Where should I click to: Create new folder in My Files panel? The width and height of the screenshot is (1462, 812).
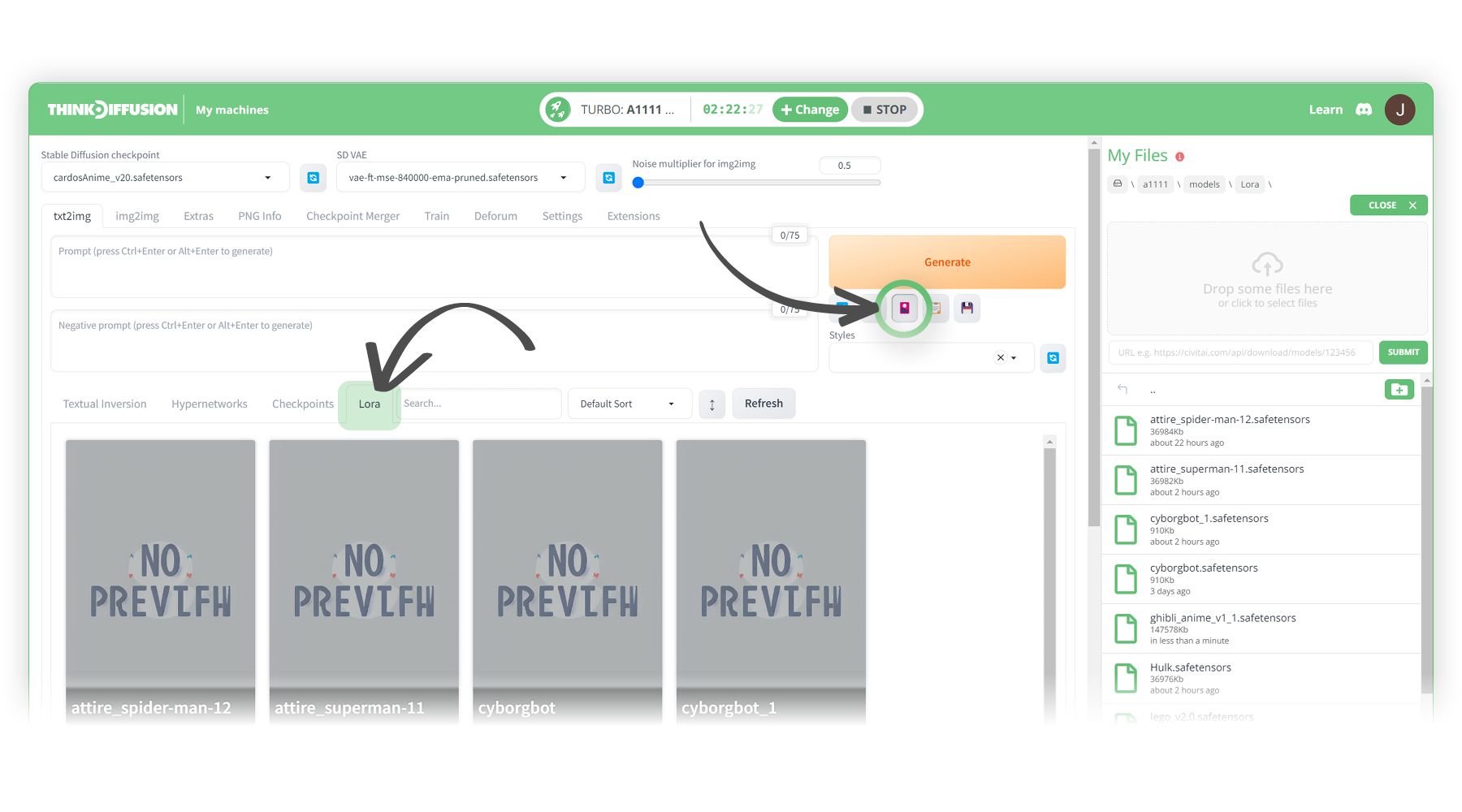tap(1399, 389)
